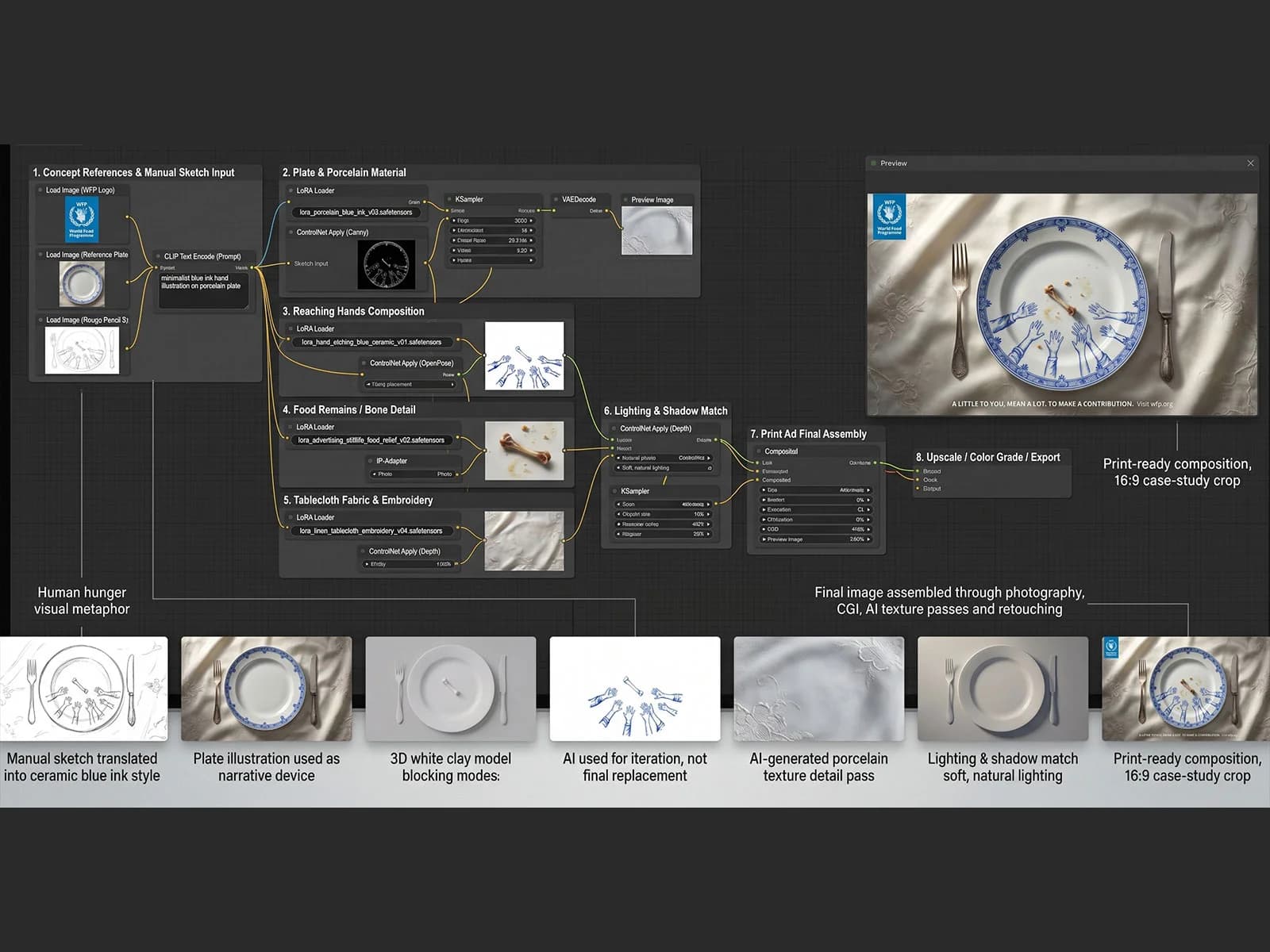Click the tablecloth preview image in group 5

click(x=524, y=541)
